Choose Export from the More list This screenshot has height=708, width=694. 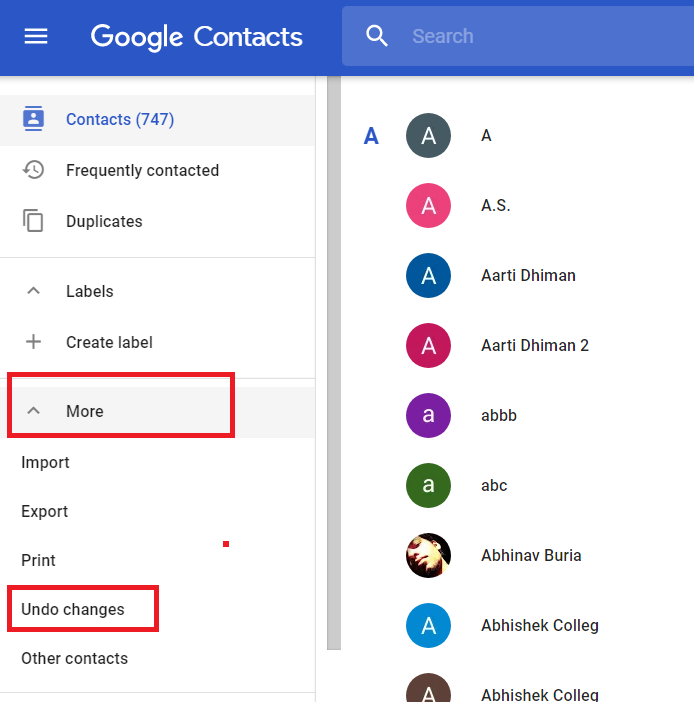(44, 511)
